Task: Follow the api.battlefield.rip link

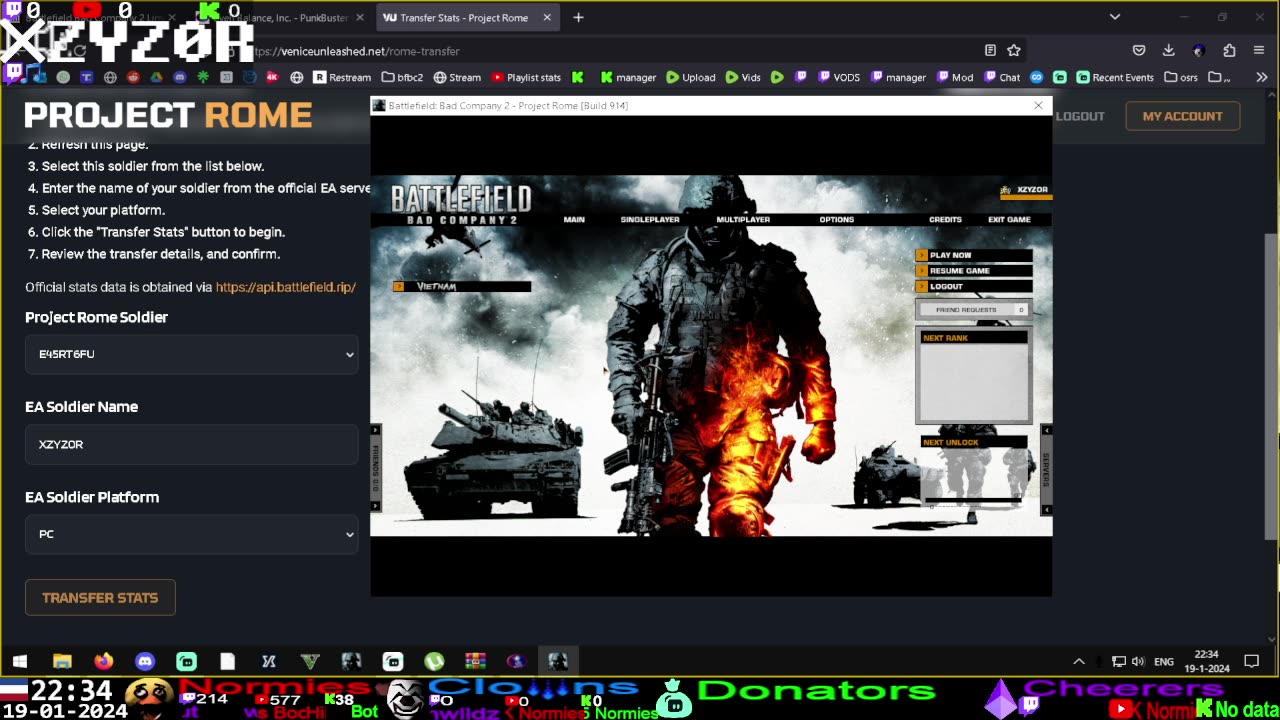Action: point(286,287)
